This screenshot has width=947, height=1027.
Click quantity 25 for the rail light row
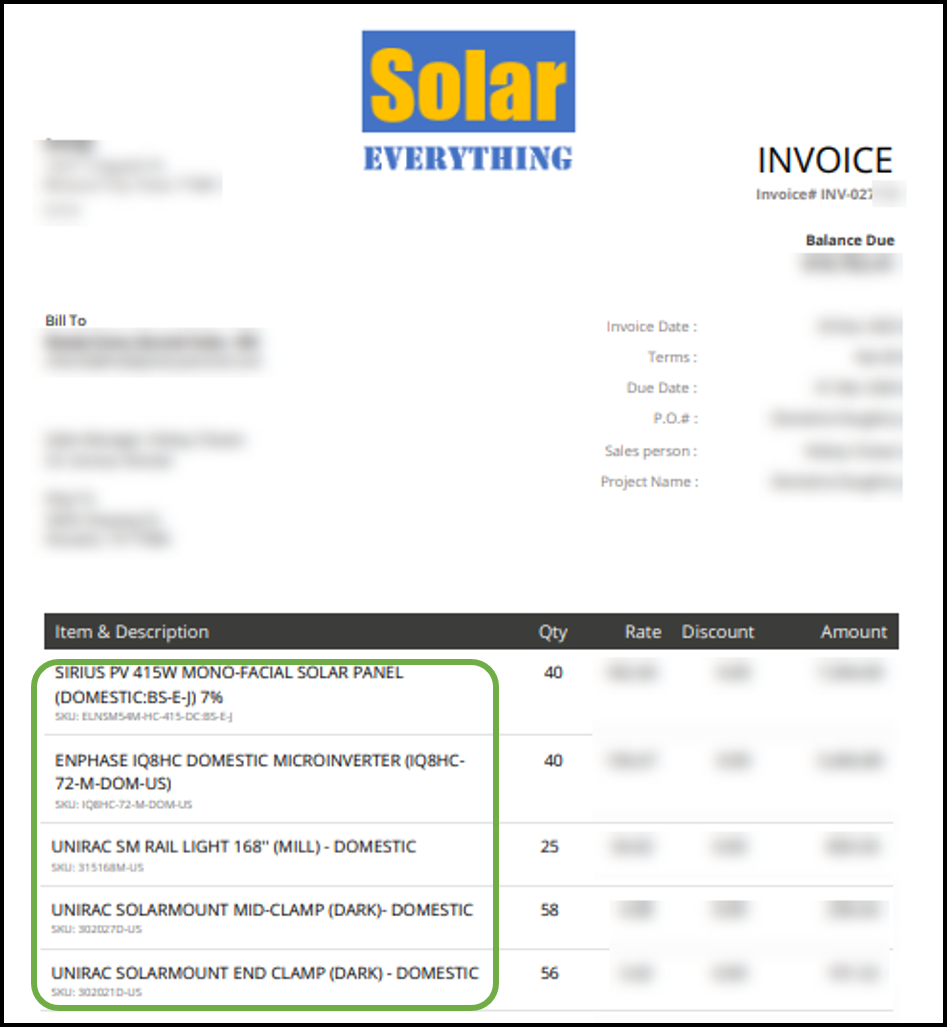(549, 847)
